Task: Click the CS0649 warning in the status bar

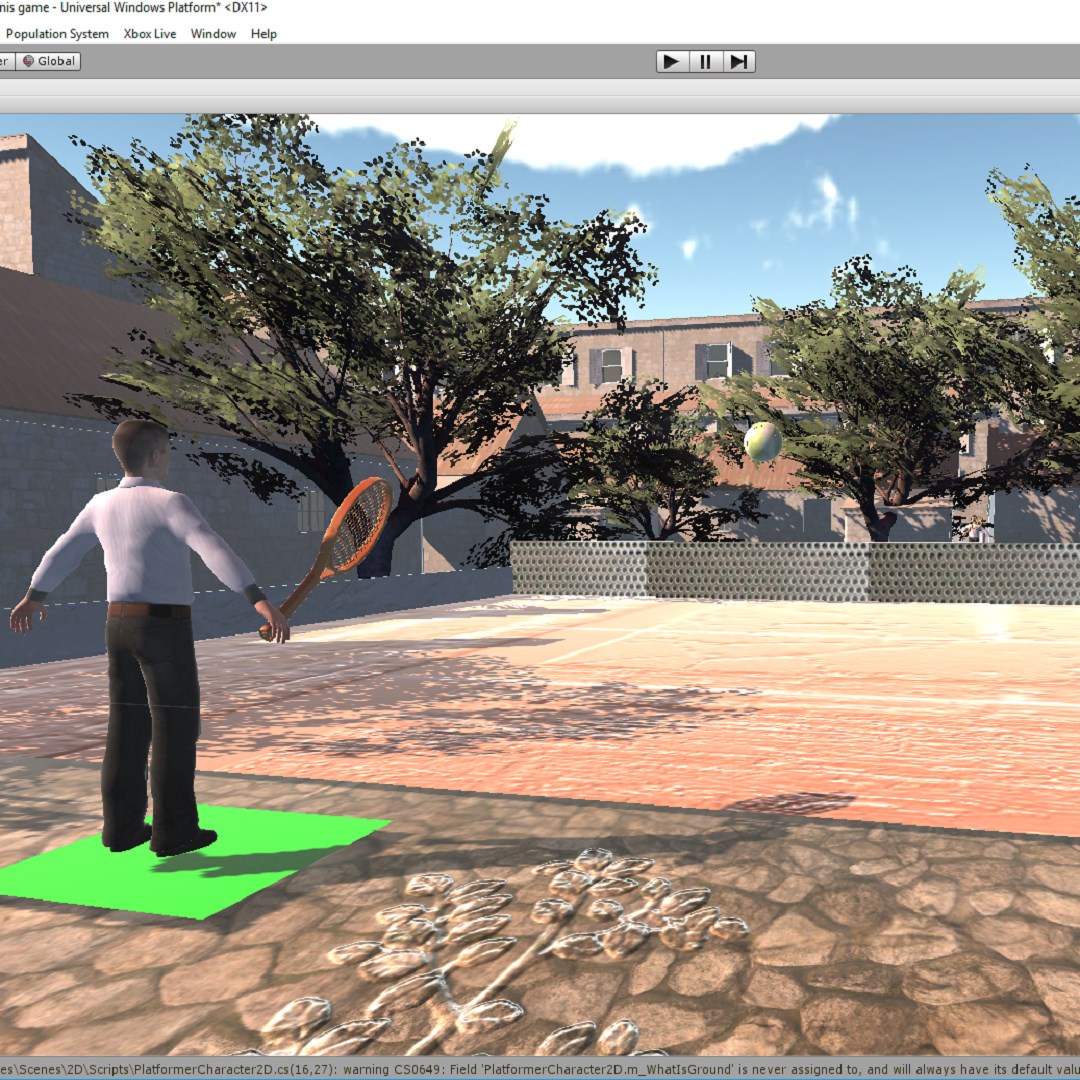Action: pos(540,1069)
